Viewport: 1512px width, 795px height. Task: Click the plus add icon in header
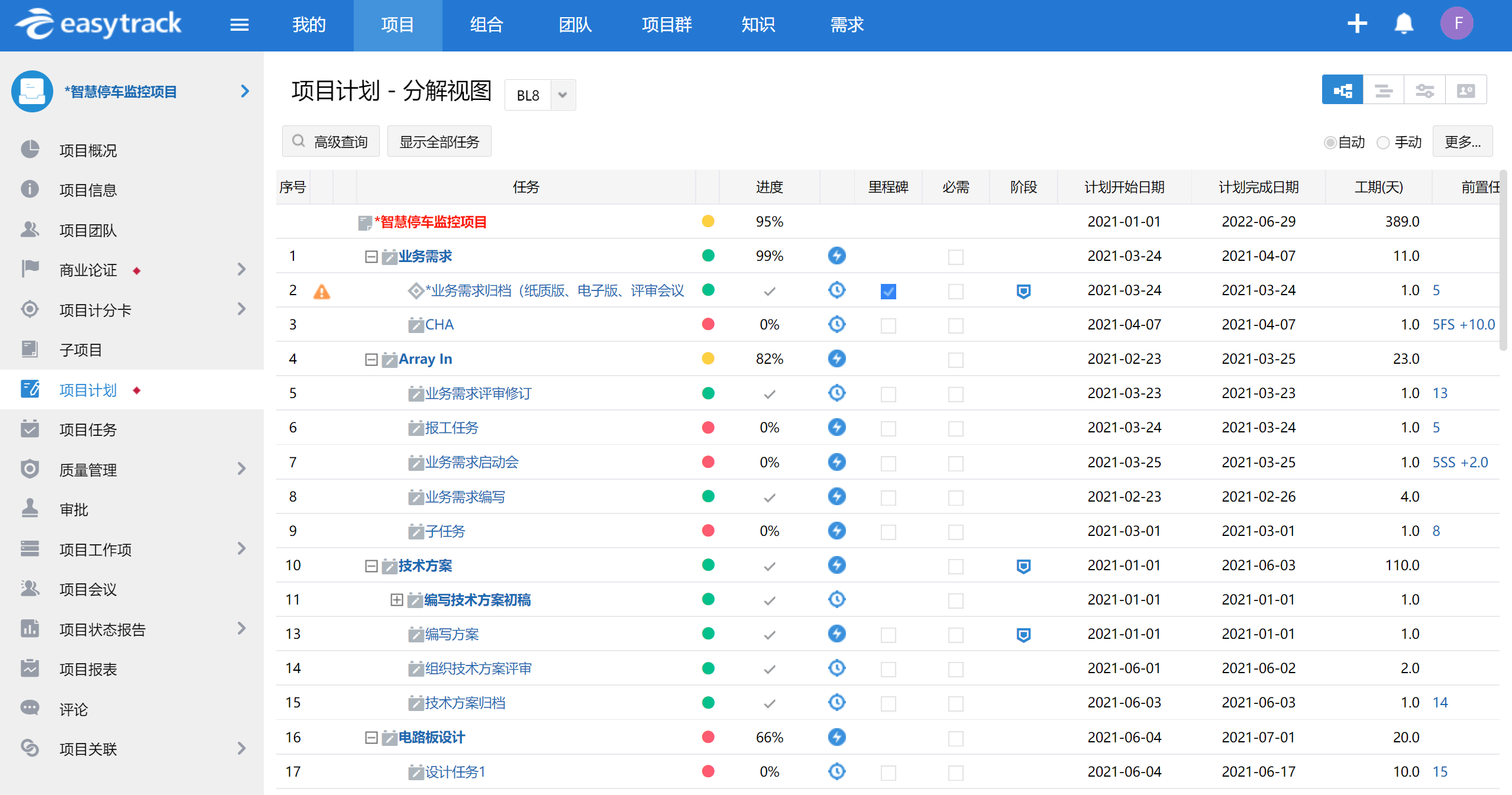[x=1357, y=24]
